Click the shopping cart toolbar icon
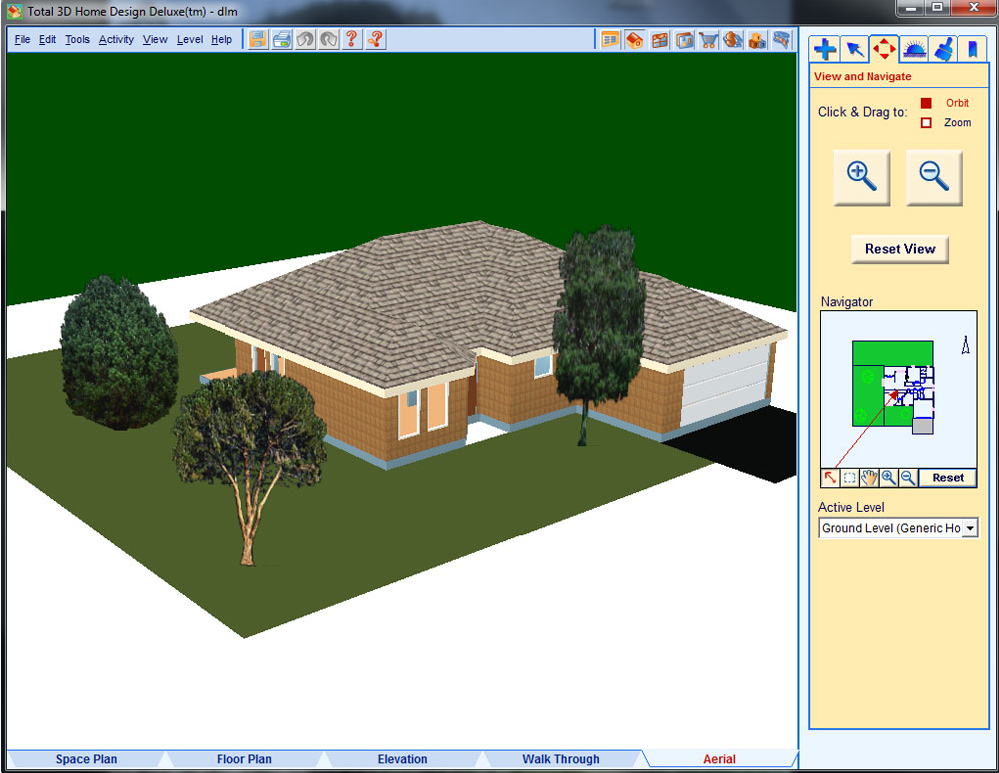999x773 pixels. pos(709,40)
